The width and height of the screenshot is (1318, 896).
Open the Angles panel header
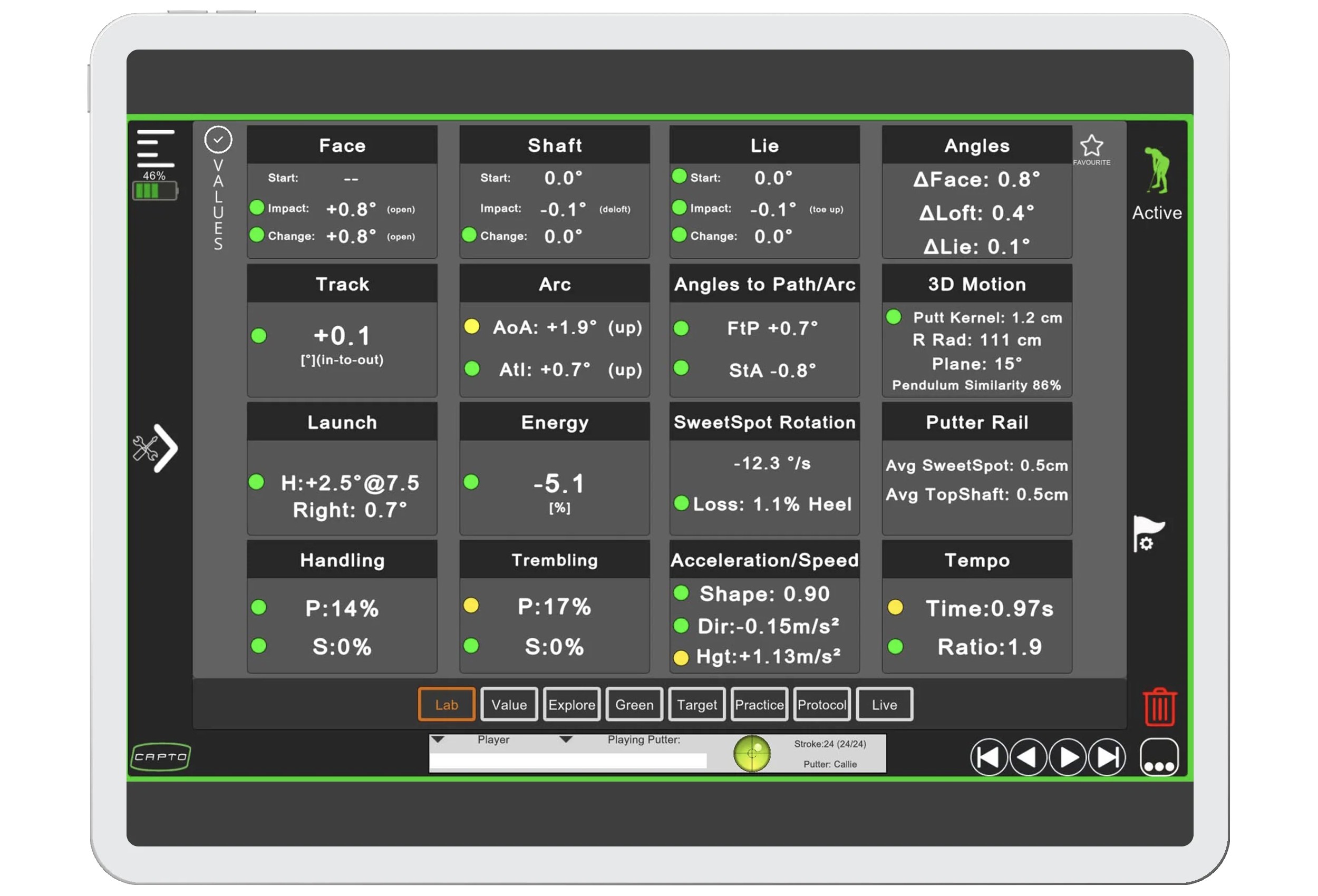click(976, 145)
